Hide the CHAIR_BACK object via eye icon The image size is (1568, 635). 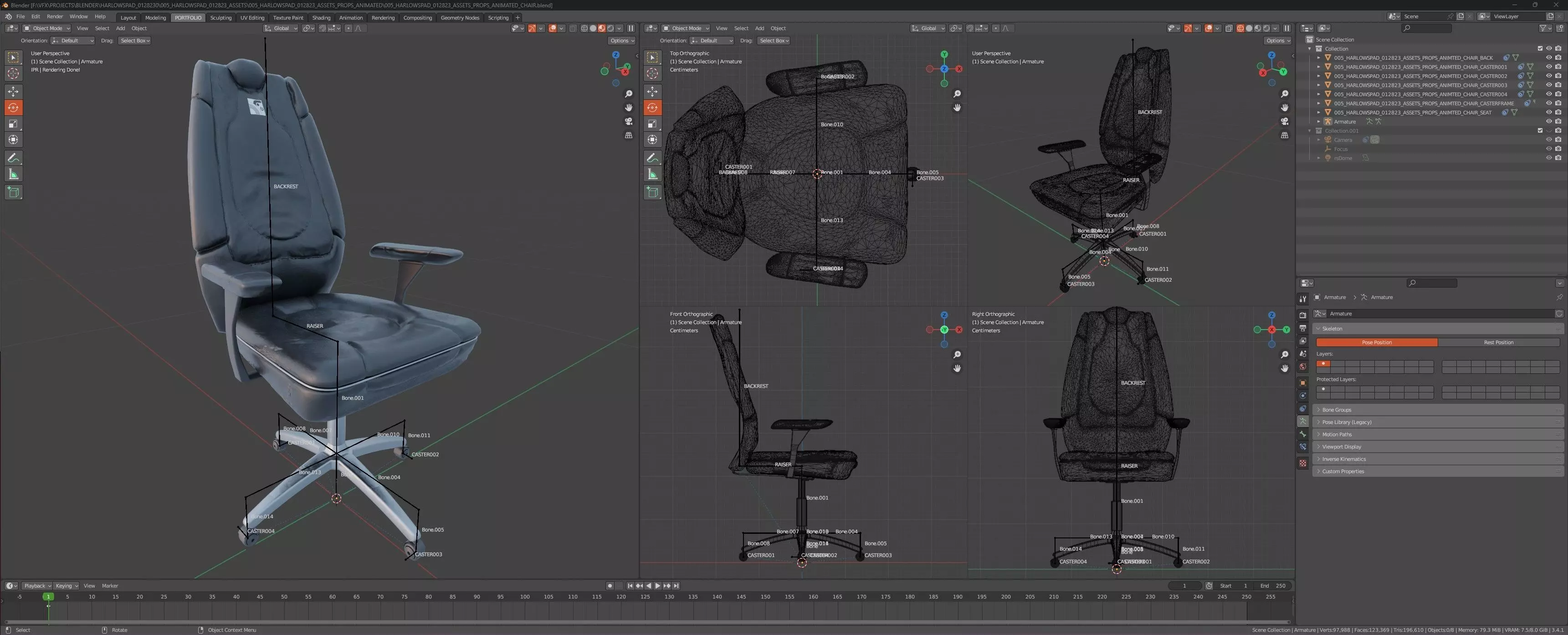tap(1548, 58)
